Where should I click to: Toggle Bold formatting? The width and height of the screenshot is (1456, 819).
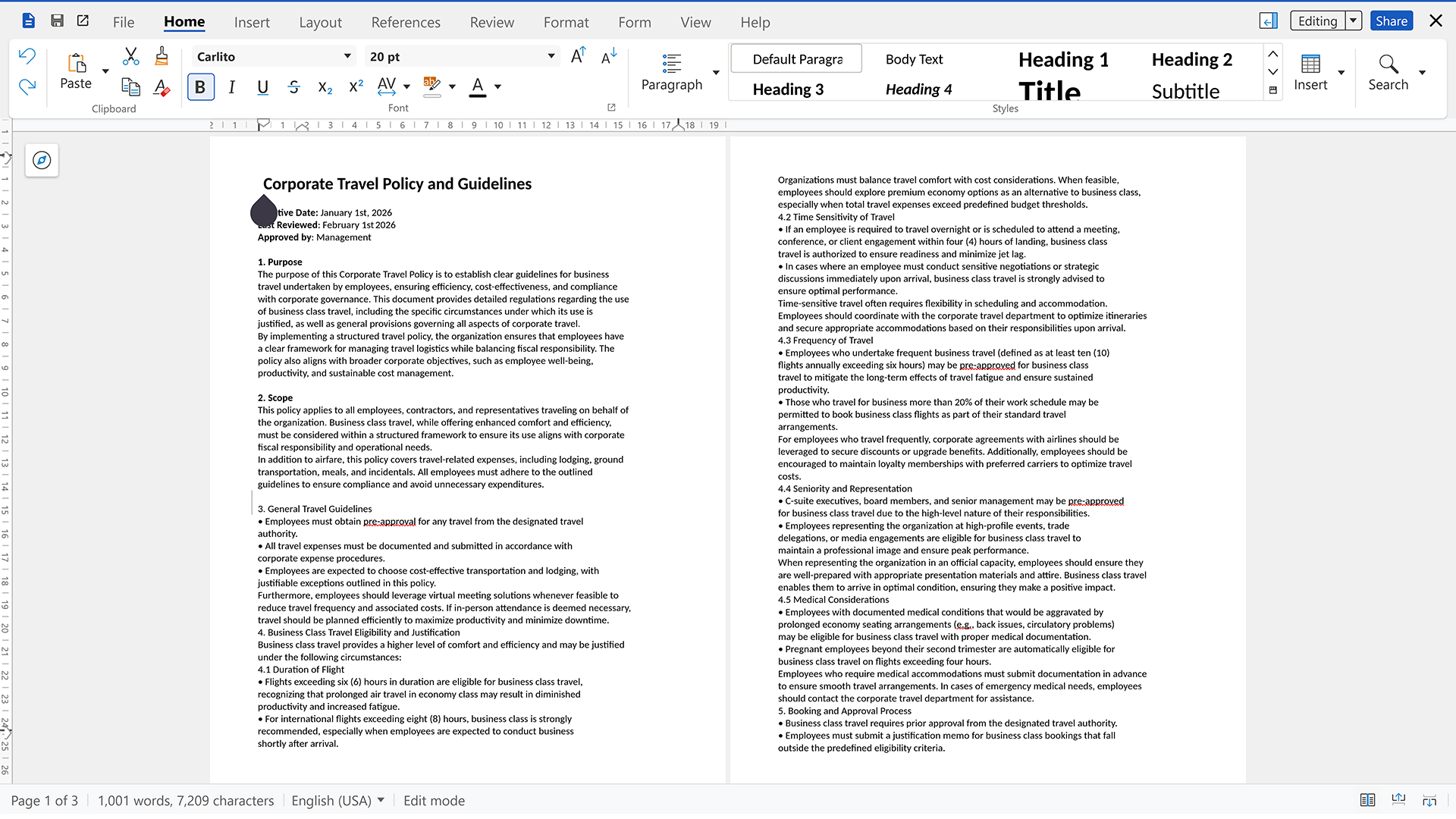[200, 87]
